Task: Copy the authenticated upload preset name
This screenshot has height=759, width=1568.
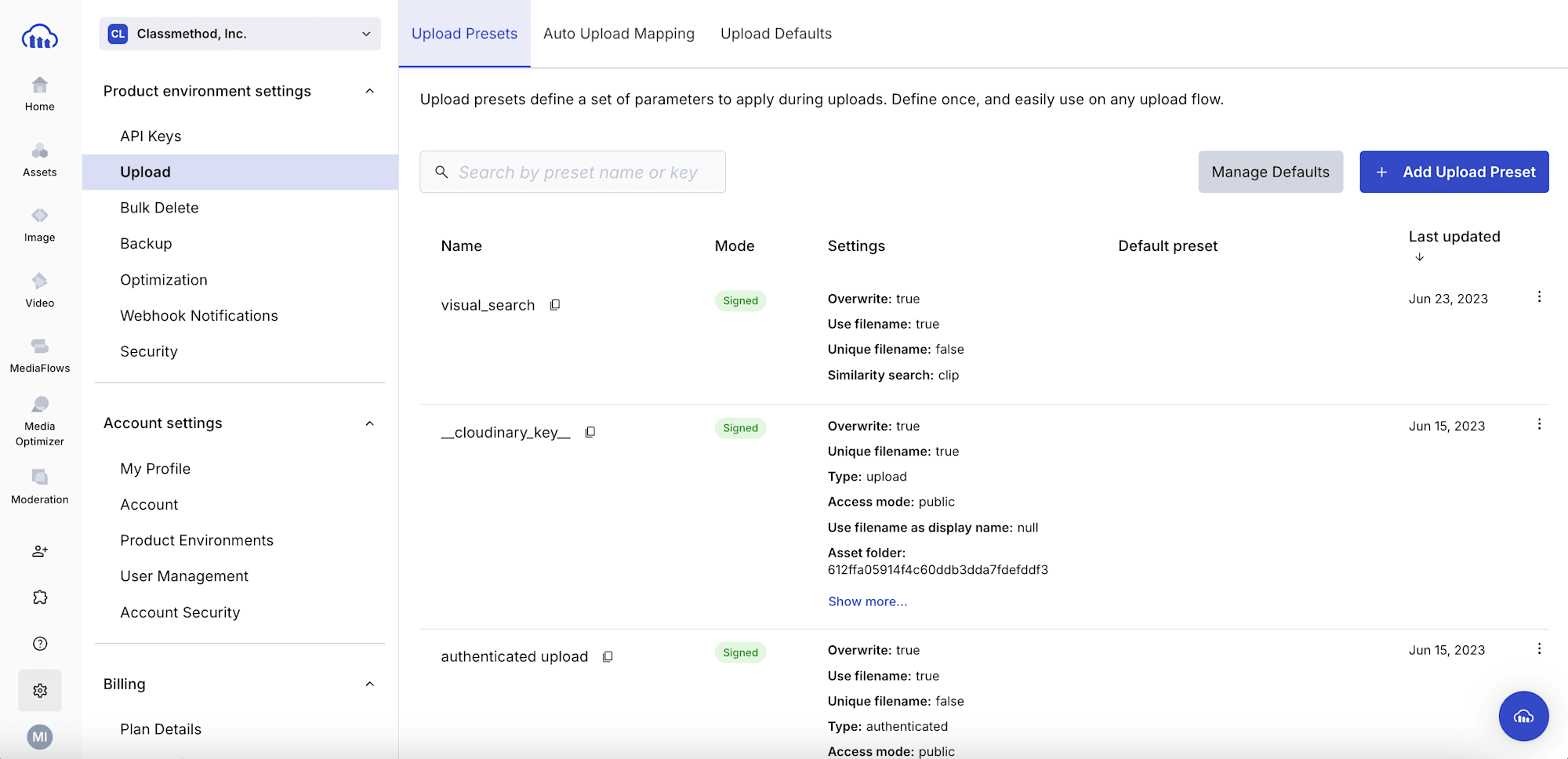Action: tap(608, 657)
